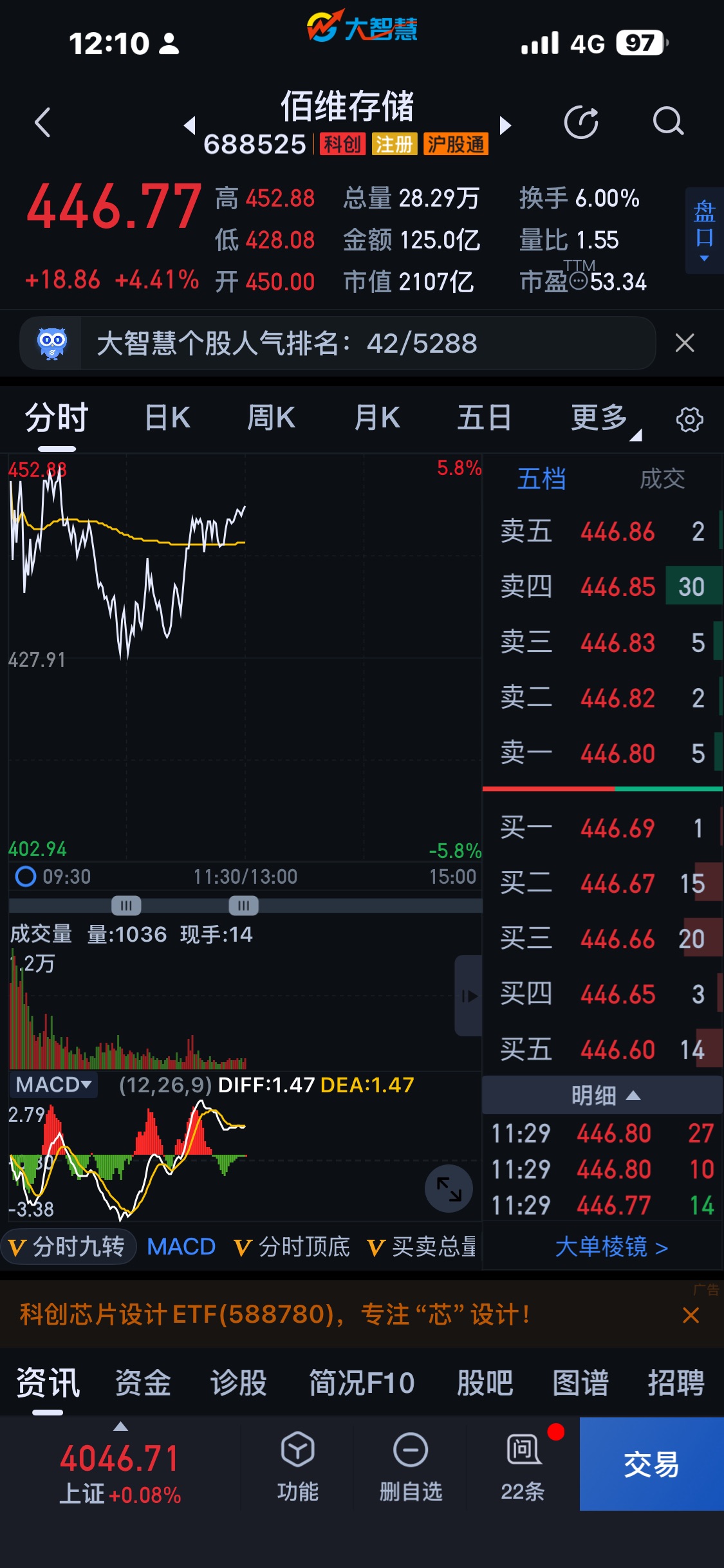The image size is (724, 1568).
Task: Tap the 市盈 TTM toggle icon
Action: (579, 281)
